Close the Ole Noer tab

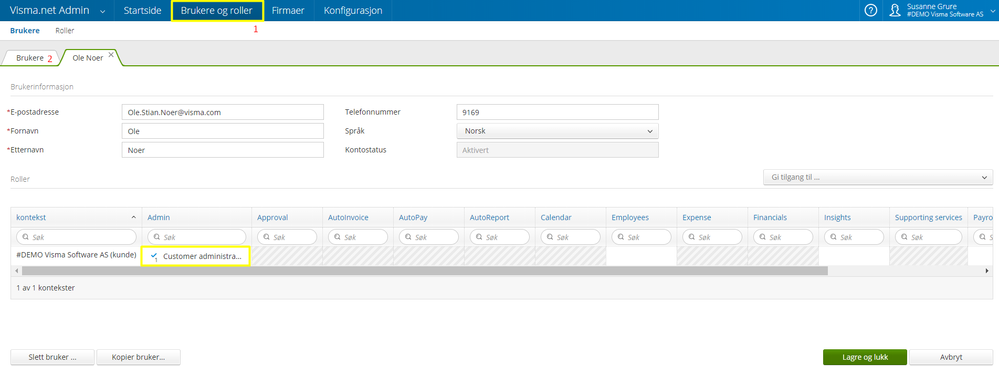111,55
